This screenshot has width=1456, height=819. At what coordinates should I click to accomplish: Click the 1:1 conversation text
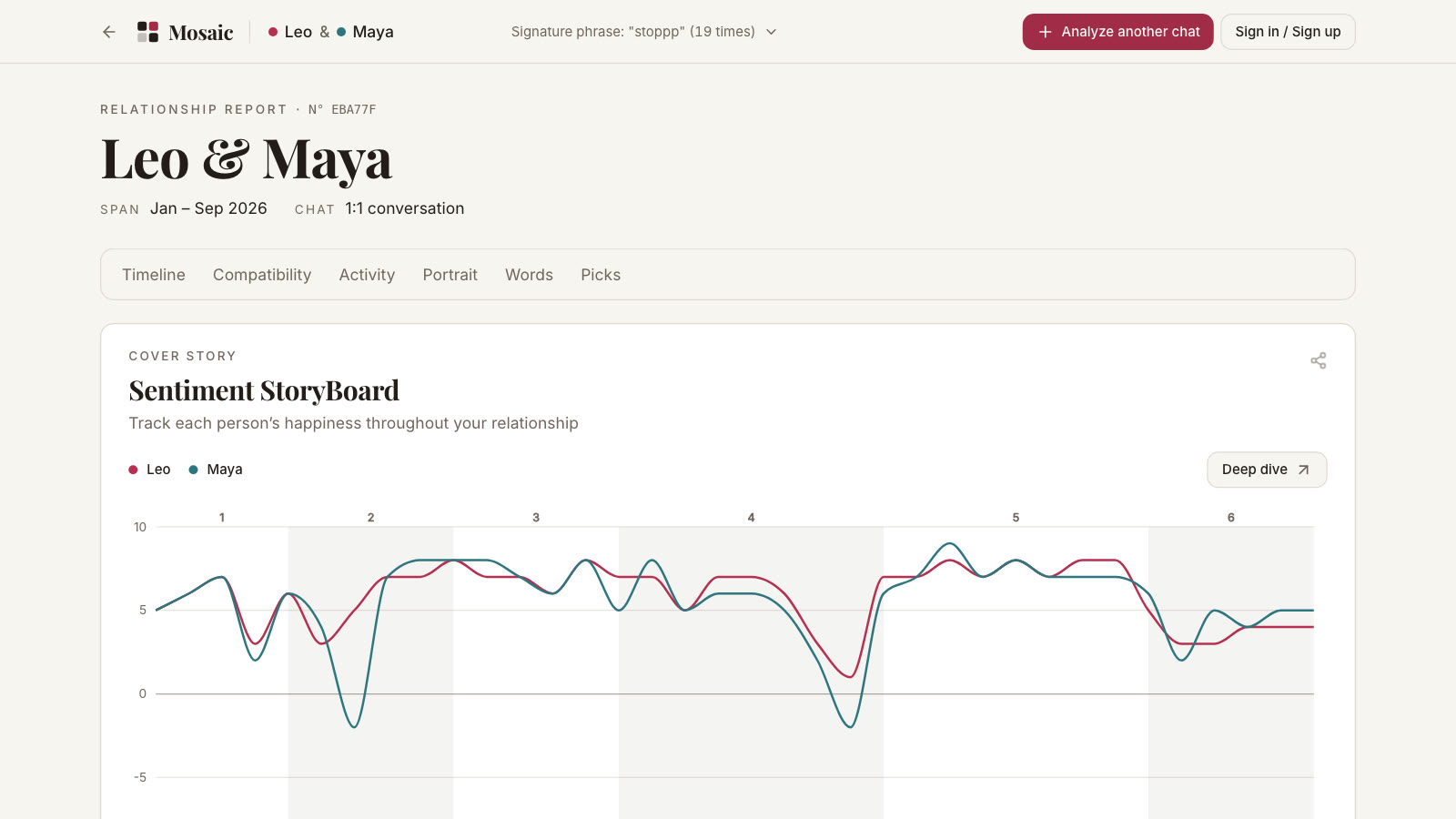[405, 208]
